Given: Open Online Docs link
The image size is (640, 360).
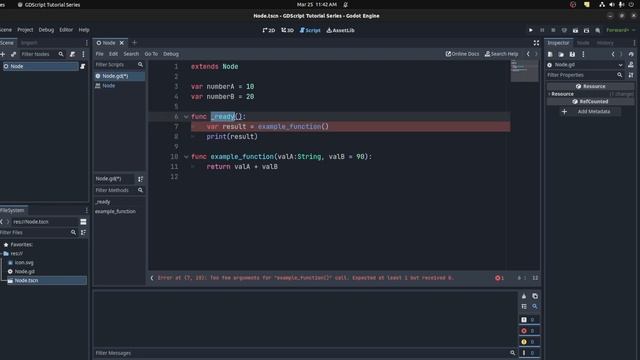Looking at the screenshot, I should tap(462, 54).
